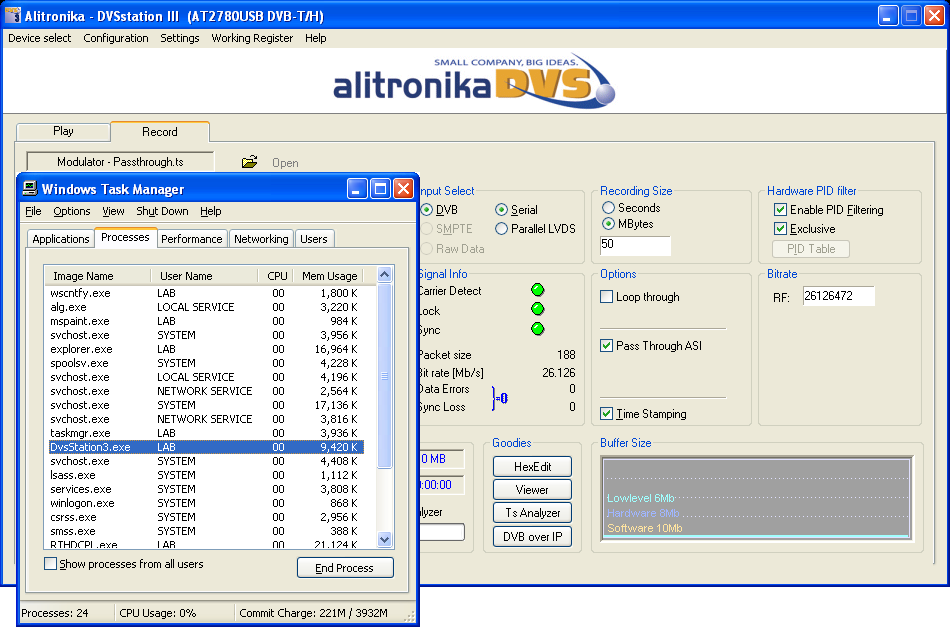Click the Viewer button
The image size is (950, 629).
532,490
